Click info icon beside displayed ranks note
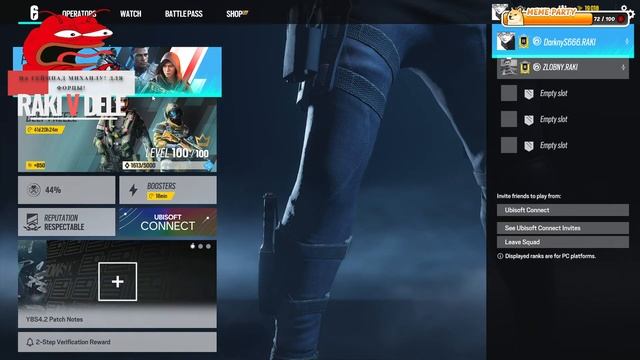Image resolution: width=640 pixels, height=360 pixels. 500,256
